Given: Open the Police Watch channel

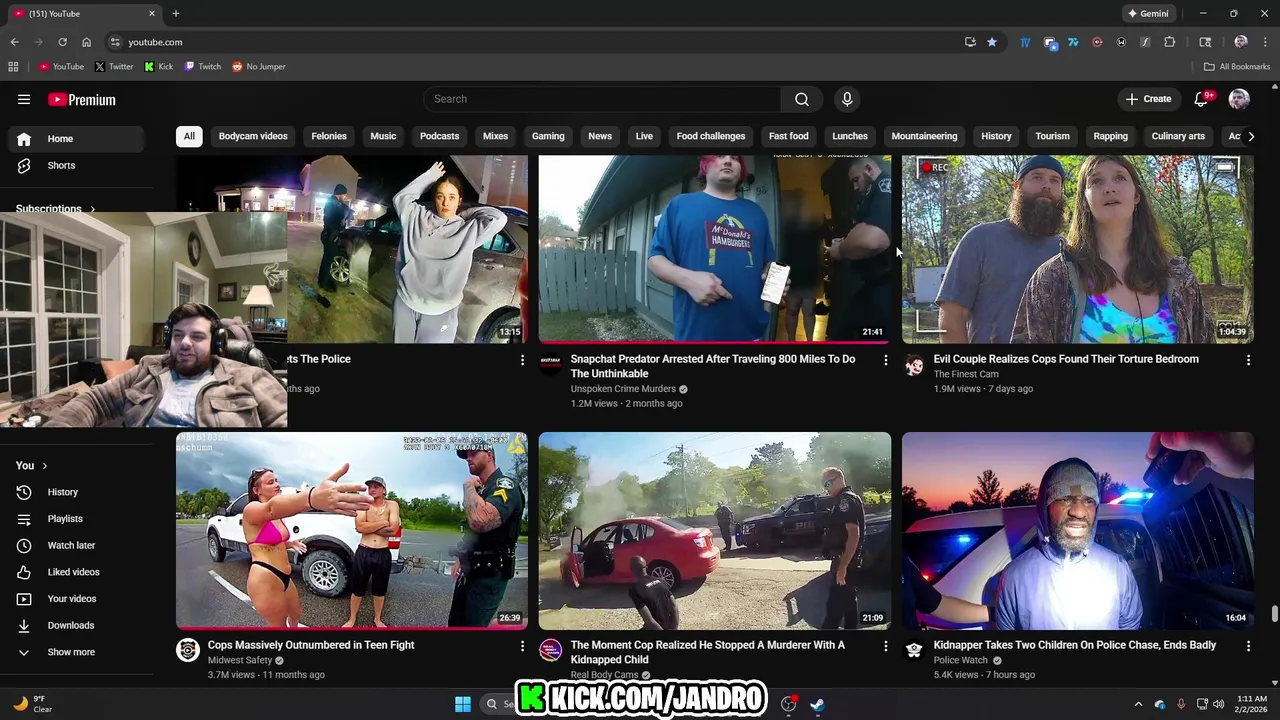Looking at the screenshot, I should 960,660.
